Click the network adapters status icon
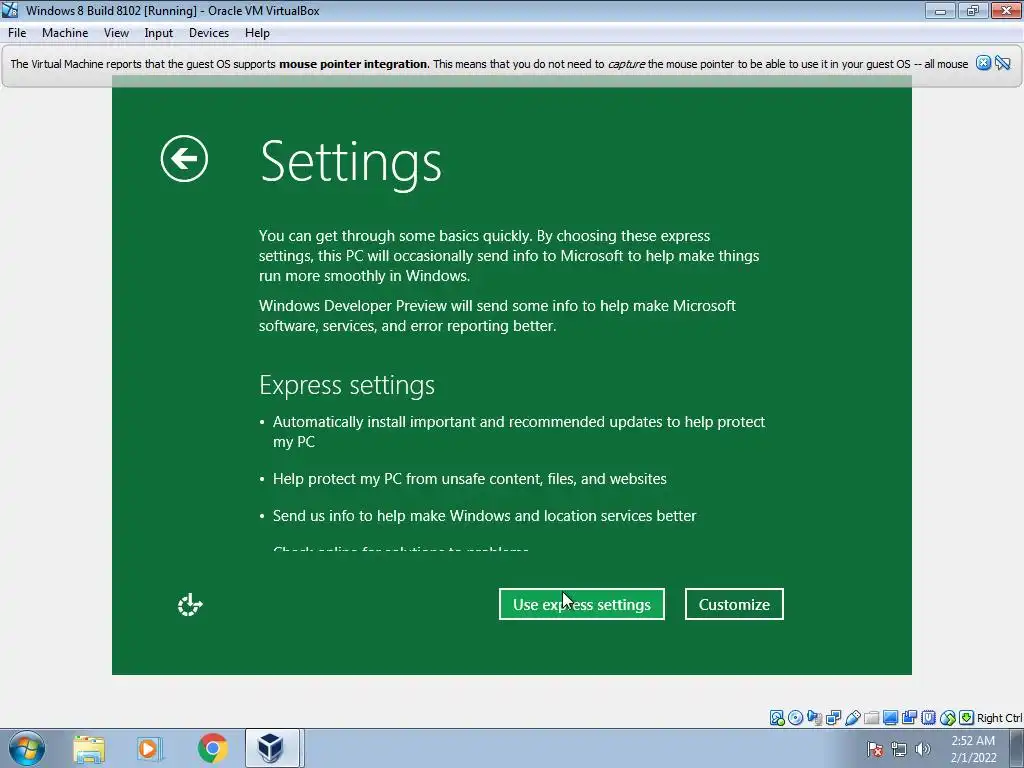 coord(833,718)
